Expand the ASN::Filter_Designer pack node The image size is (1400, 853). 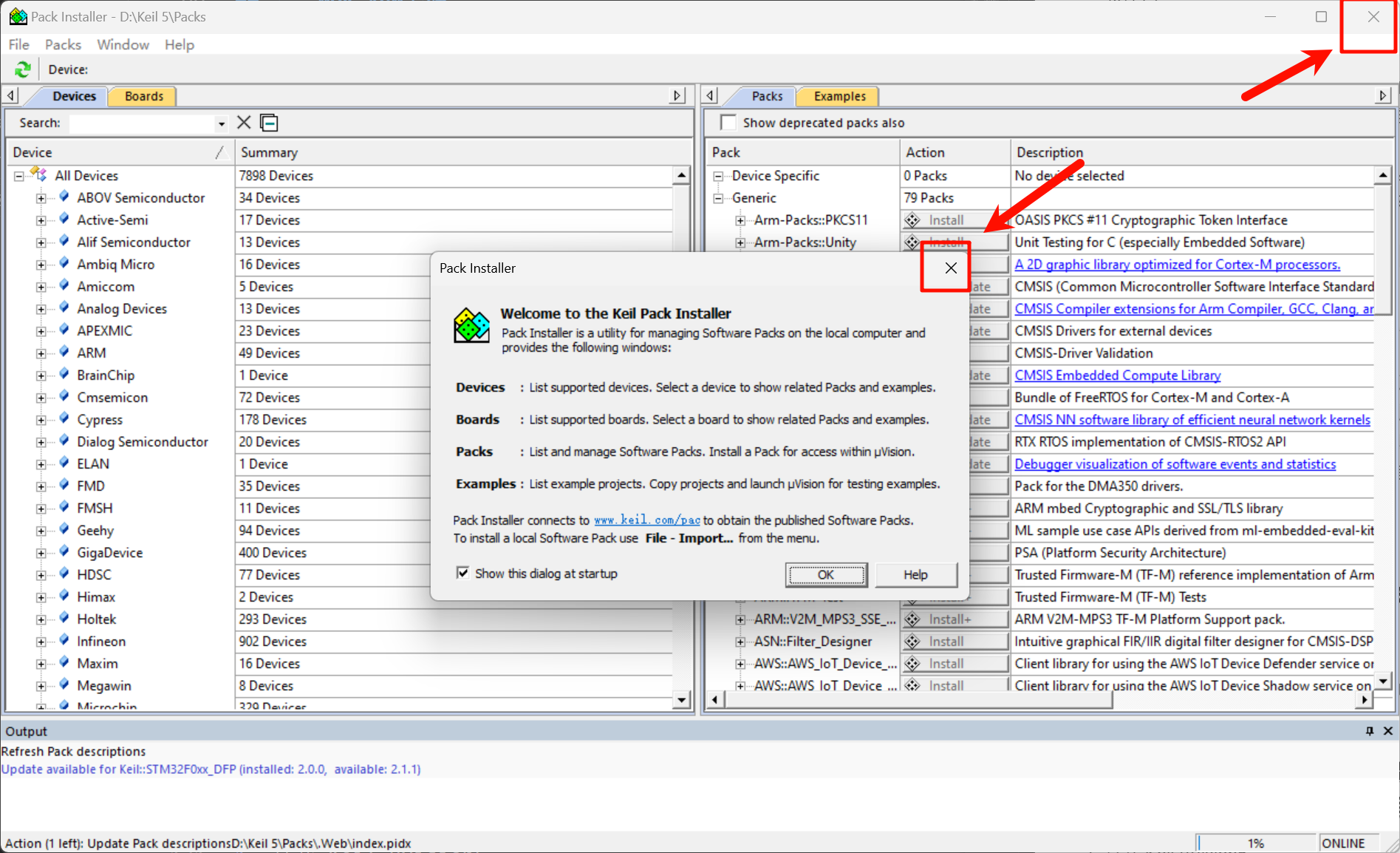740,642
